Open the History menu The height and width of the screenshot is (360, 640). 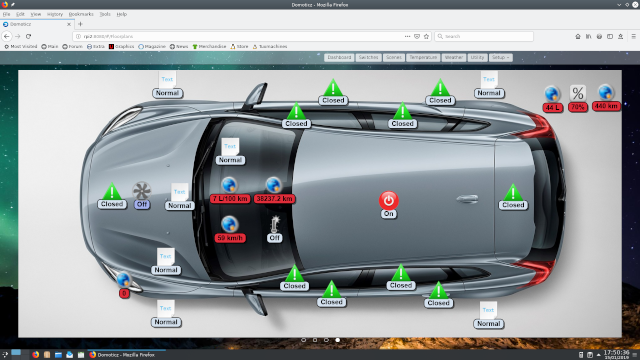(x=55, y=14)
